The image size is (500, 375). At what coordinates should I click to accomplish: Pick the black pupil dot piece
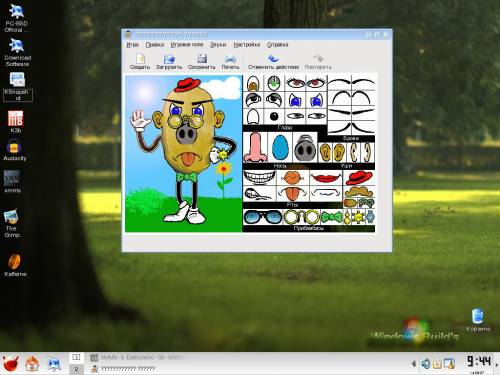tap(274, 116)
